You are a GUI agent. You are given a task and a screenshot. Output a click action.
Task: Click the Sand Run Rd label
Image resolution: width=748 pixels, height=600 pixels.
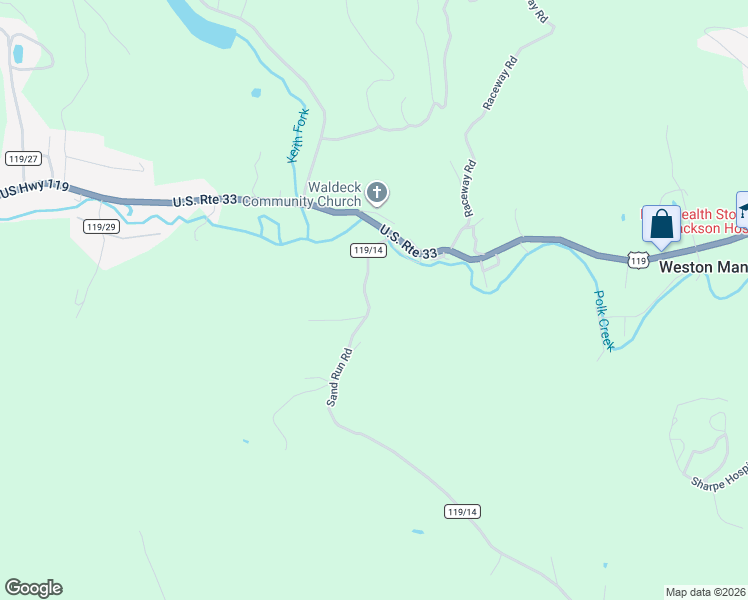click(340, 377)
